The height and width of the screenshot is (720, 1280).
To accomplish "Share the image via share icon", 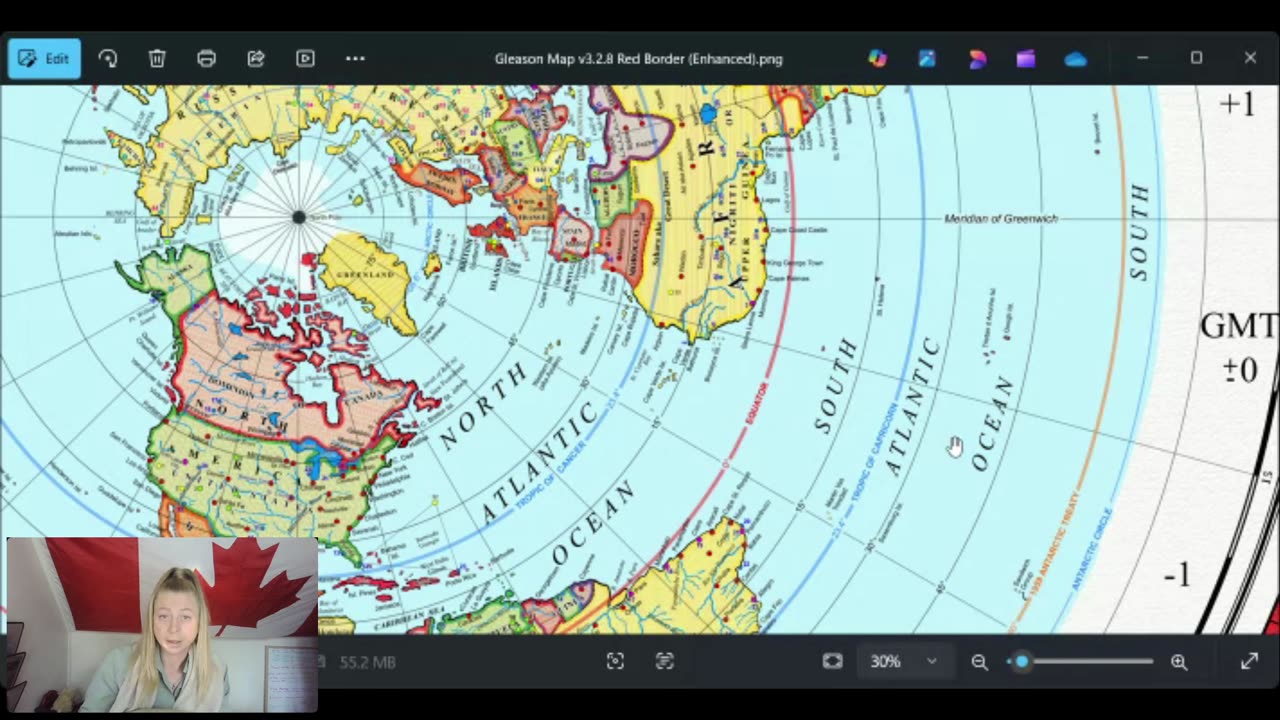I will pyautogui.click(x=256, y=58).
